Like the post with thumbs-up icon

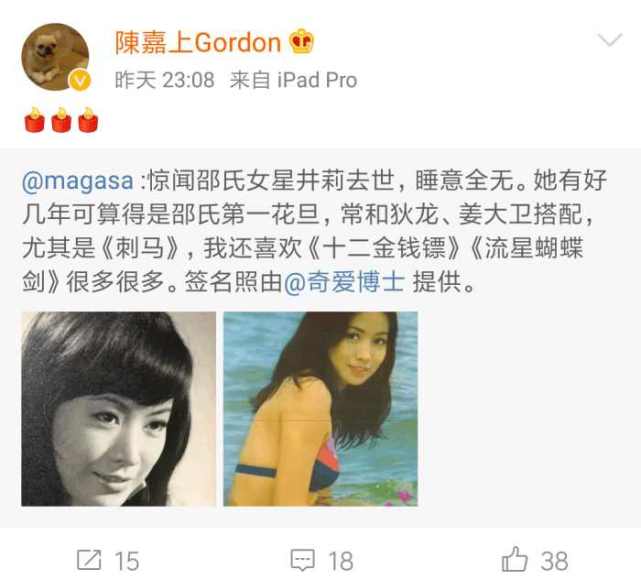514,559
